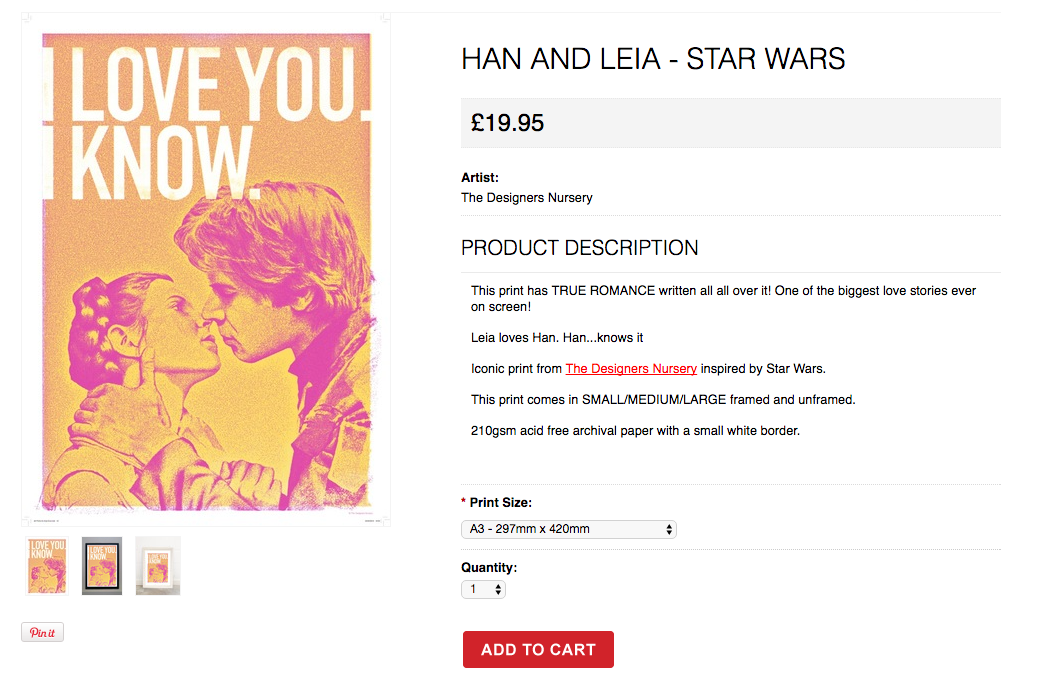Click the SMALL/MEDIUM/LARGE framed sentence
The image size is (1043, 678).
point(663,400)
